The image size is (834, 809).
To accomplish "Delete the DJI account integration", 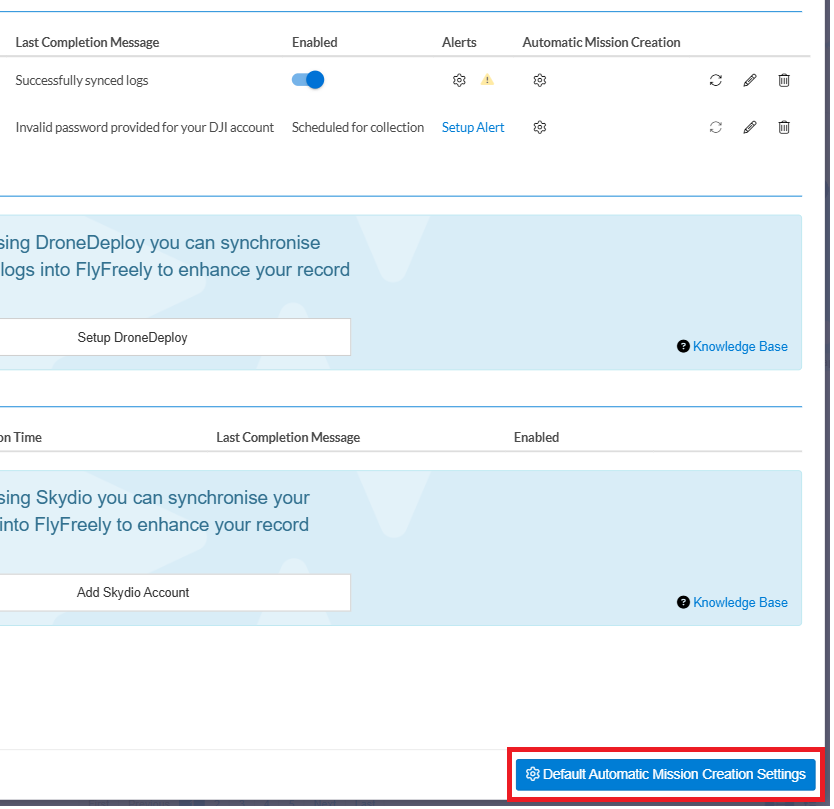I will click(784, 127).
